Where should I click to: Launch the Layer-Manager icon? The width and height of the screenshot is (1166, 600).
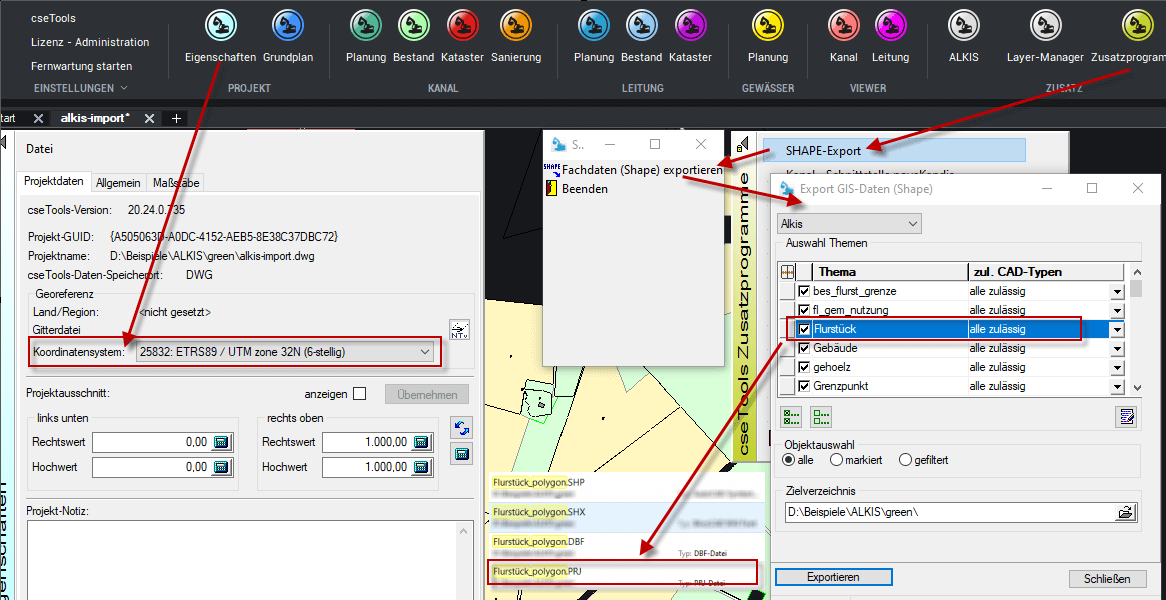(1044, 25)
